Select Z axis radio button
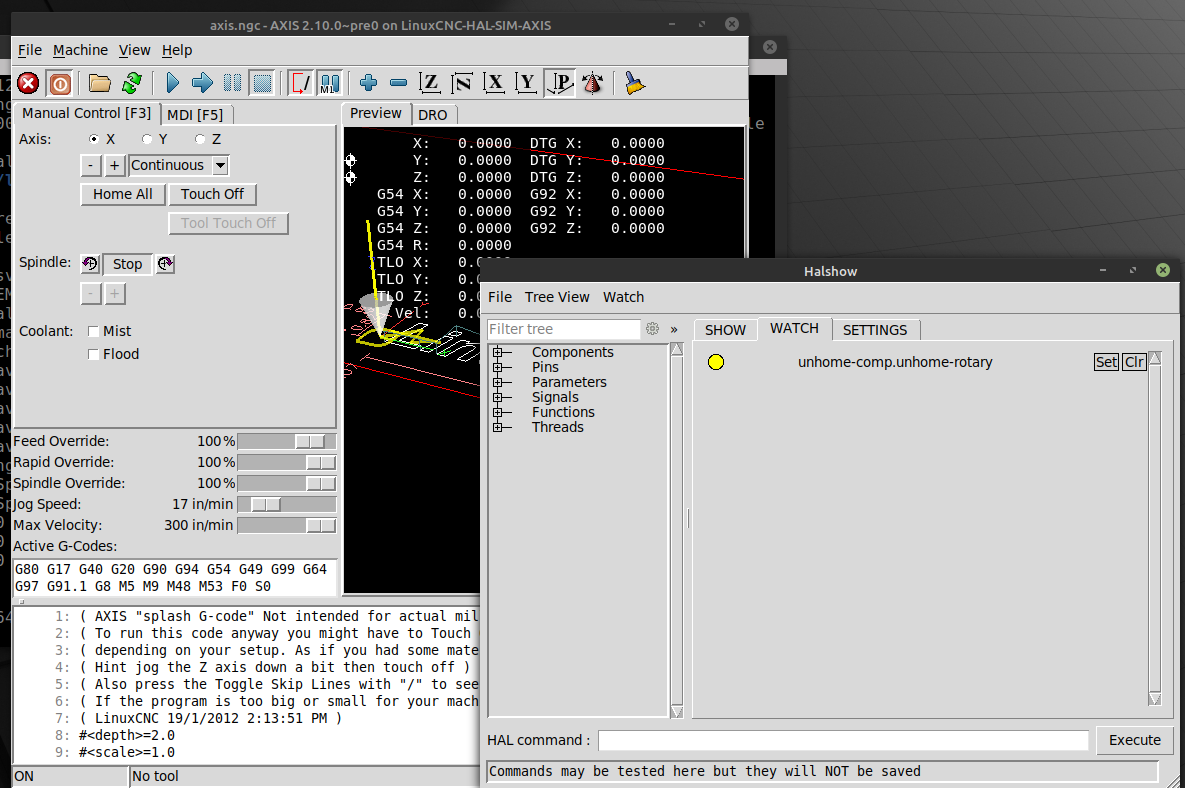Screen dimensions: 1185x788 pos(200,139)
